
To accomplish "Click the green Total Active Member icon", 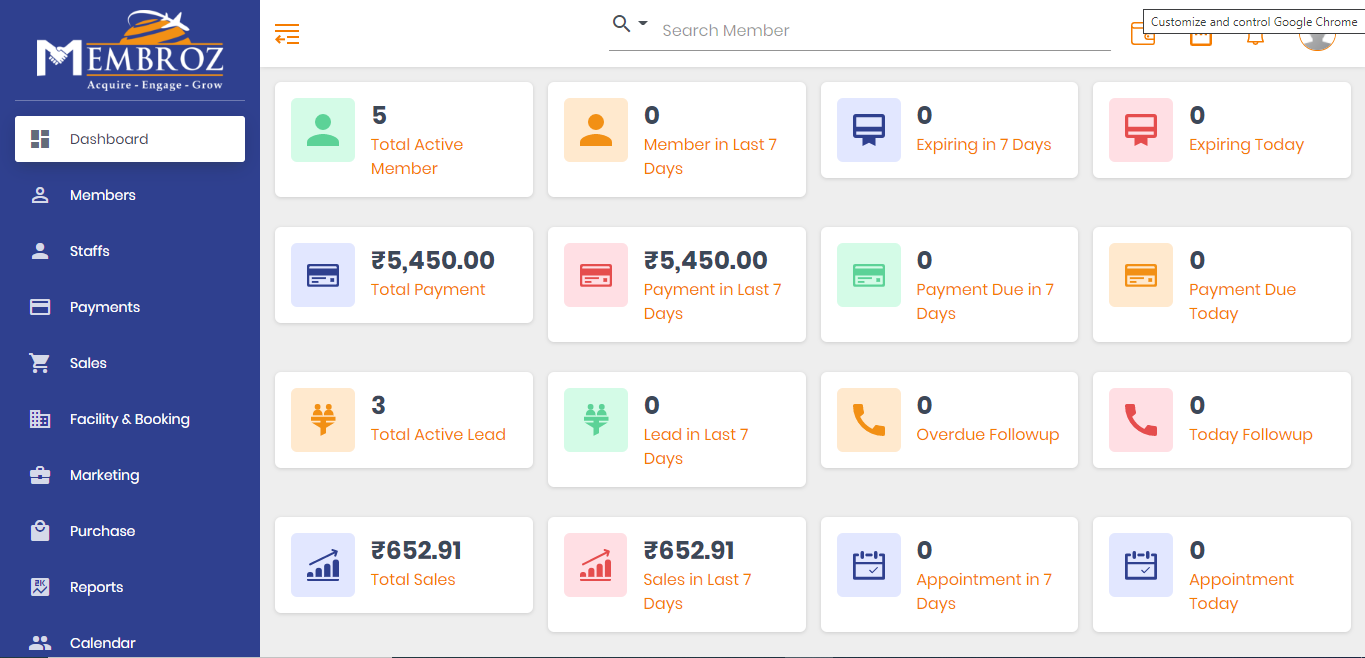I will pos(322,130).
